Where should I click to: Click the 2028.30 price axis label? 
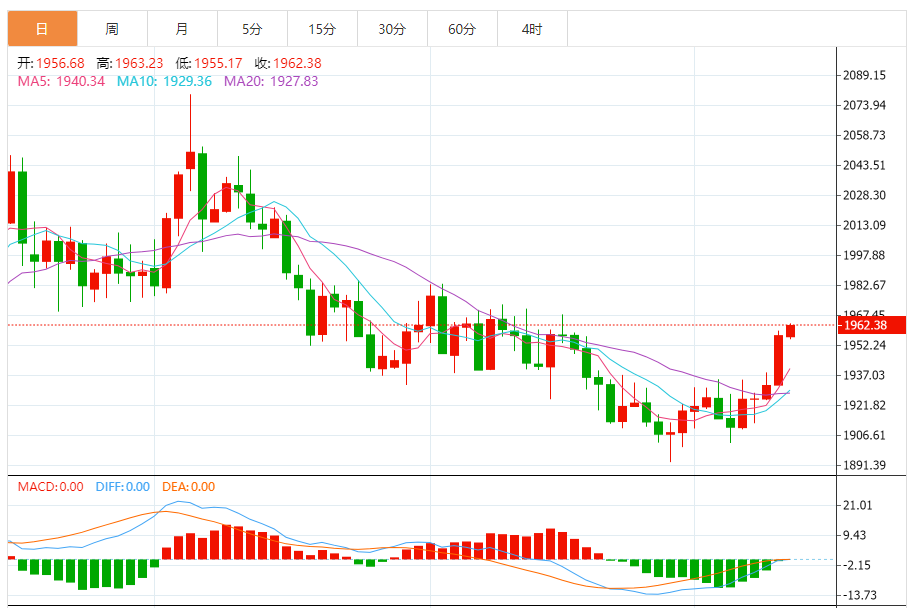tap(864, 195)
